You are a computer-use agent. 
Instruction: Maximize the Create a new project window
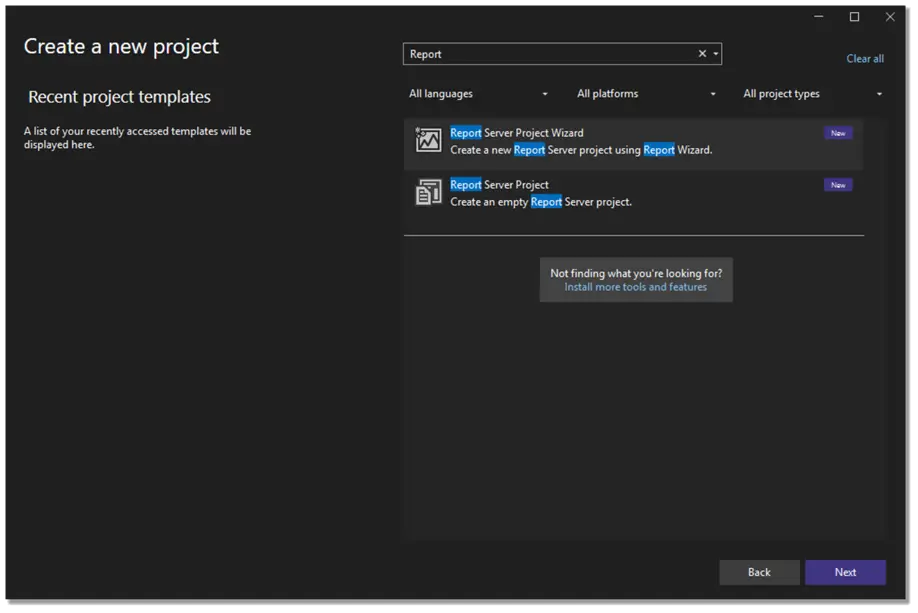[854, 16]
